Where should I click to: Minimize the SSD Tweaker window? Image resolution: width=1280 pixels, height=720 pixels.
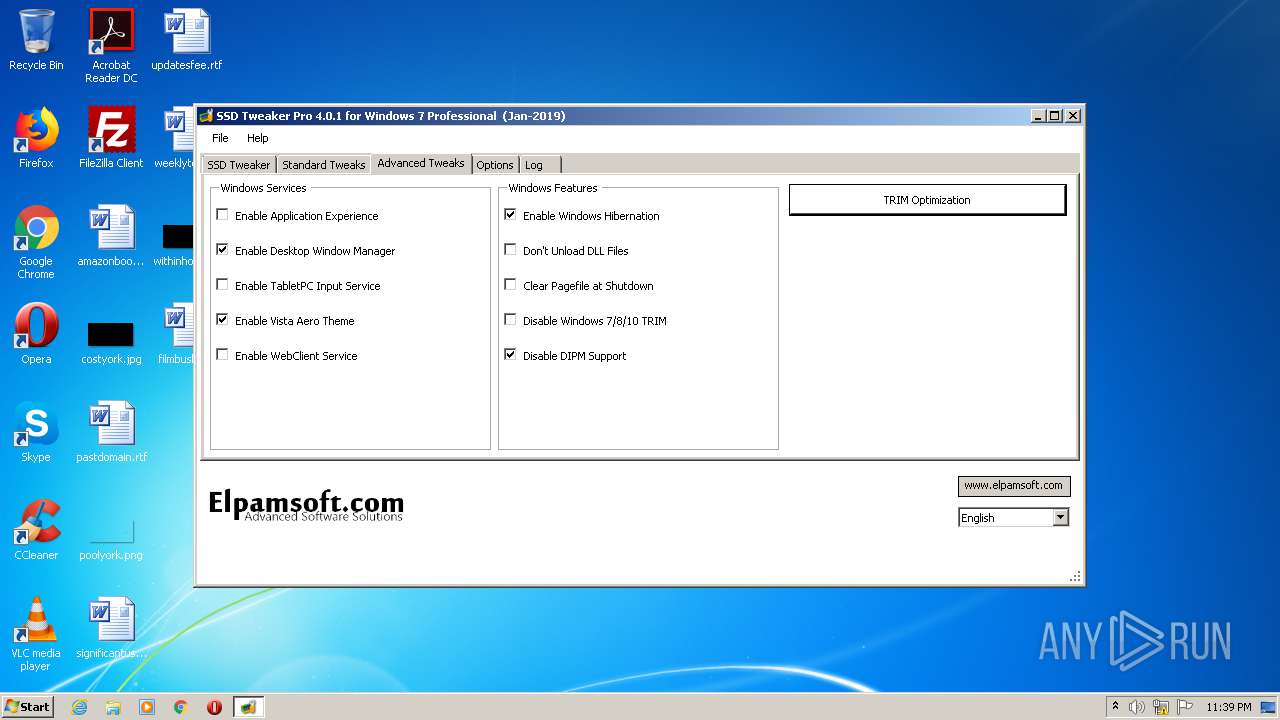1038,116
